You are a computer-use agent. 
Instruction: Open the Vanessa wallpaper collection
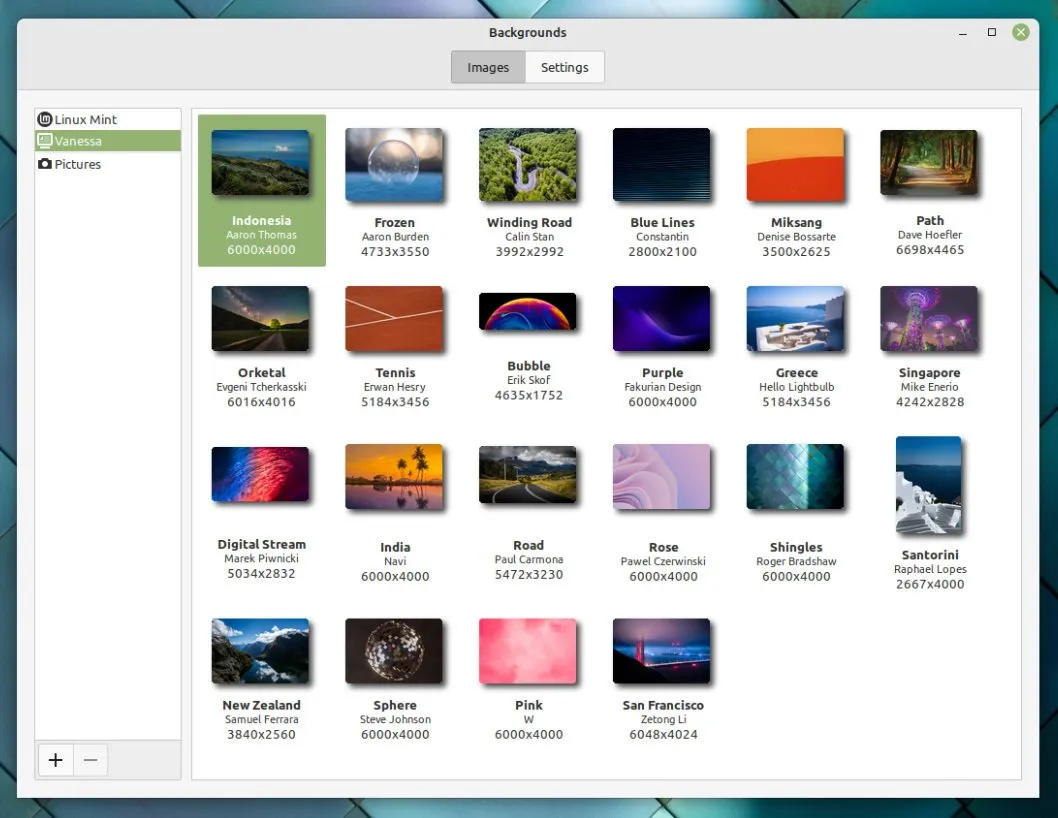78,141
